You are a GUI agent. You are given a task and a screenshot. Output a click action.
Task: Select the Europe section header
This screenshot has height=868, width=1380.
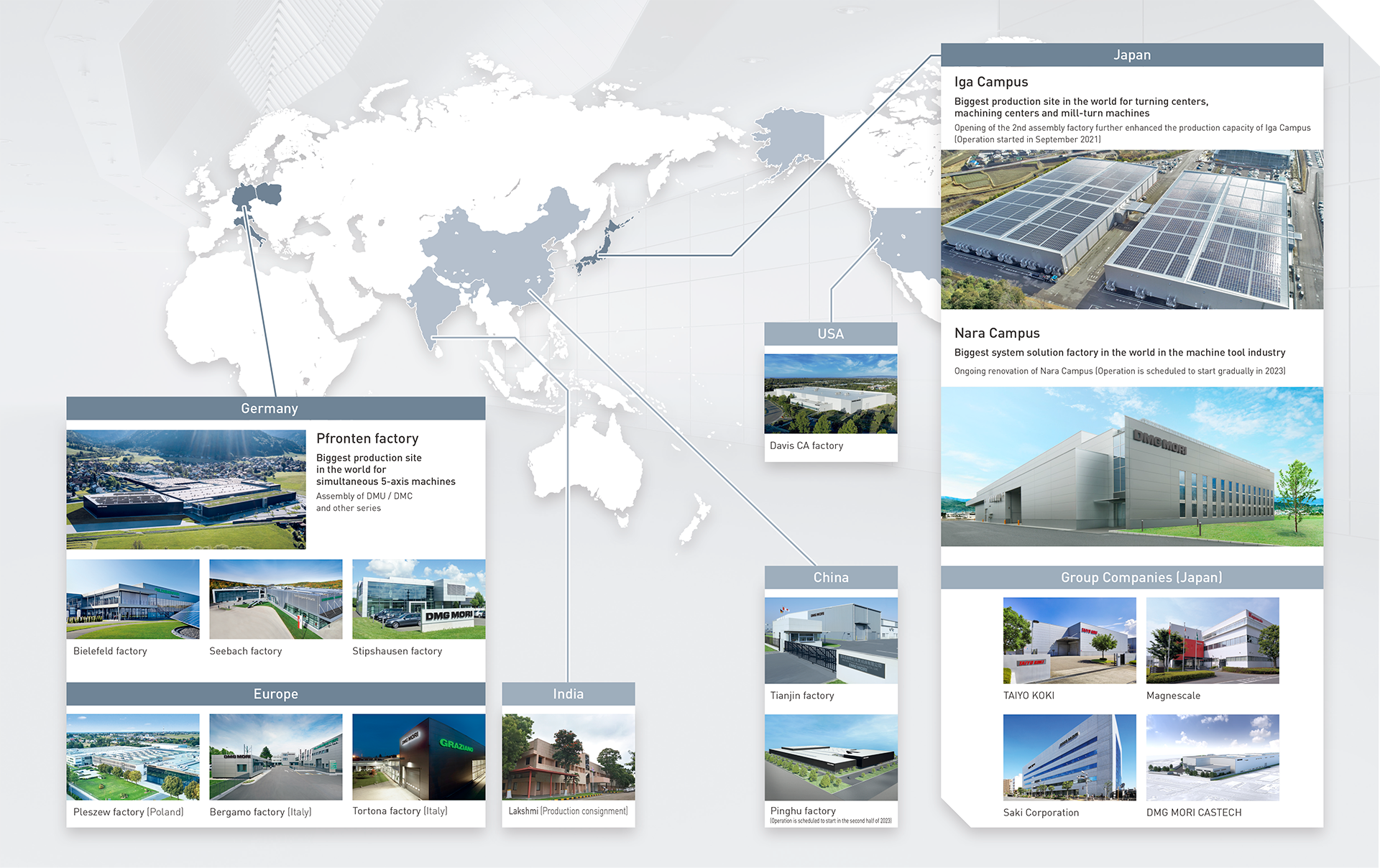pyautogui.click(x=276, y=694)
